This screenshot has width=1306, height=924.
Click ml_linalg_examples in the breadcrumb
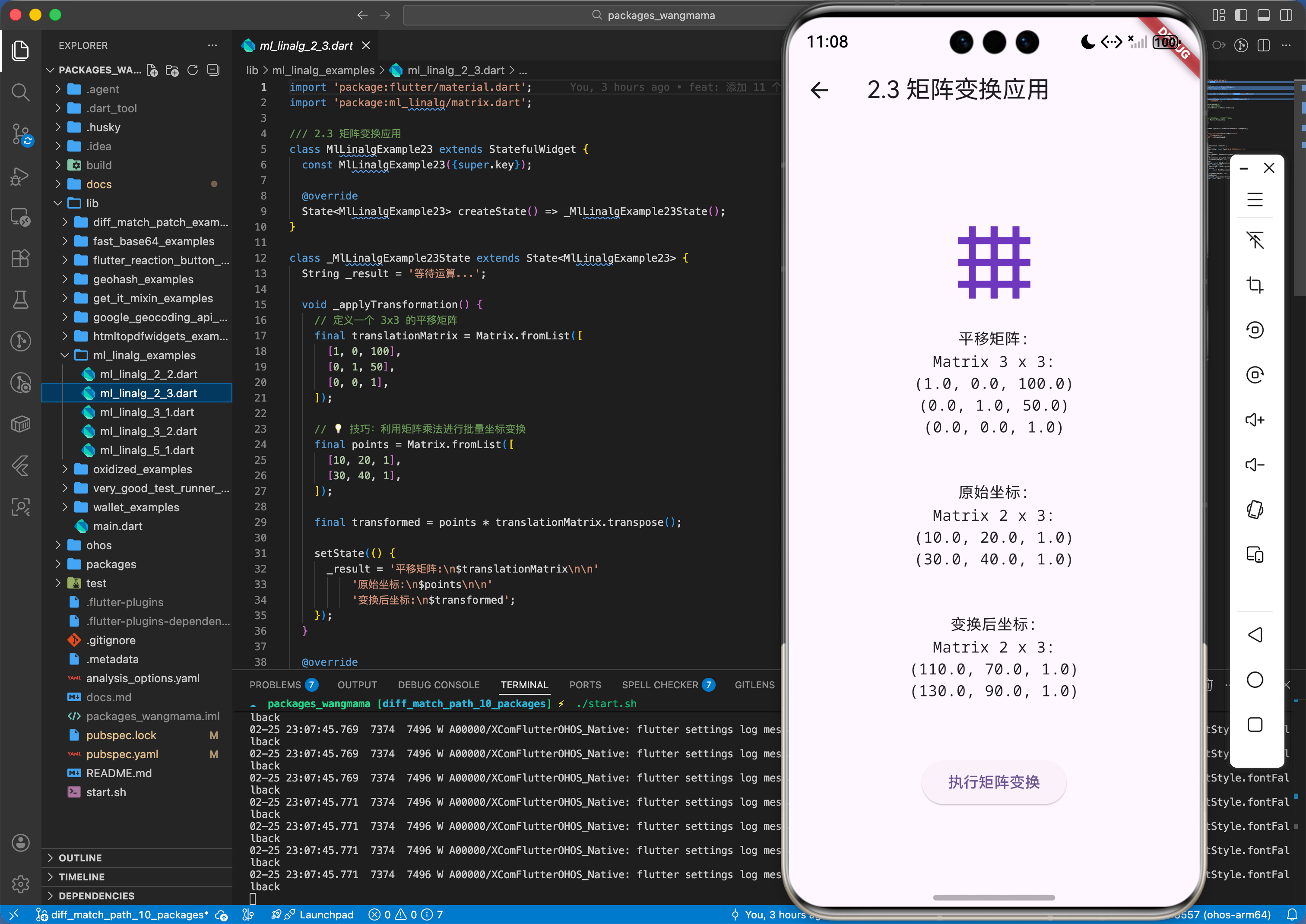pos(323,70)
